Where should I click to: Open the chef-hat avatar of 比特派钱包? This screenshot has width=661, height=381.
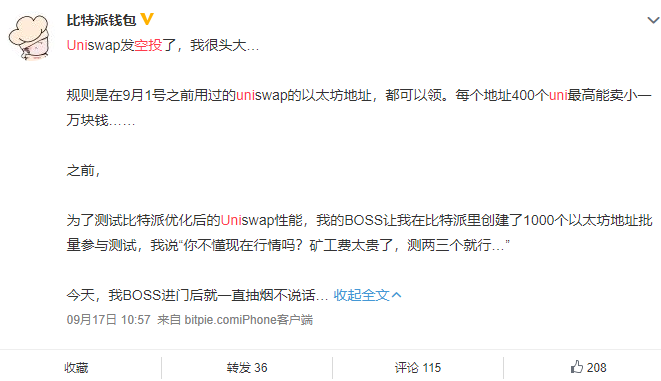point(29,37)
